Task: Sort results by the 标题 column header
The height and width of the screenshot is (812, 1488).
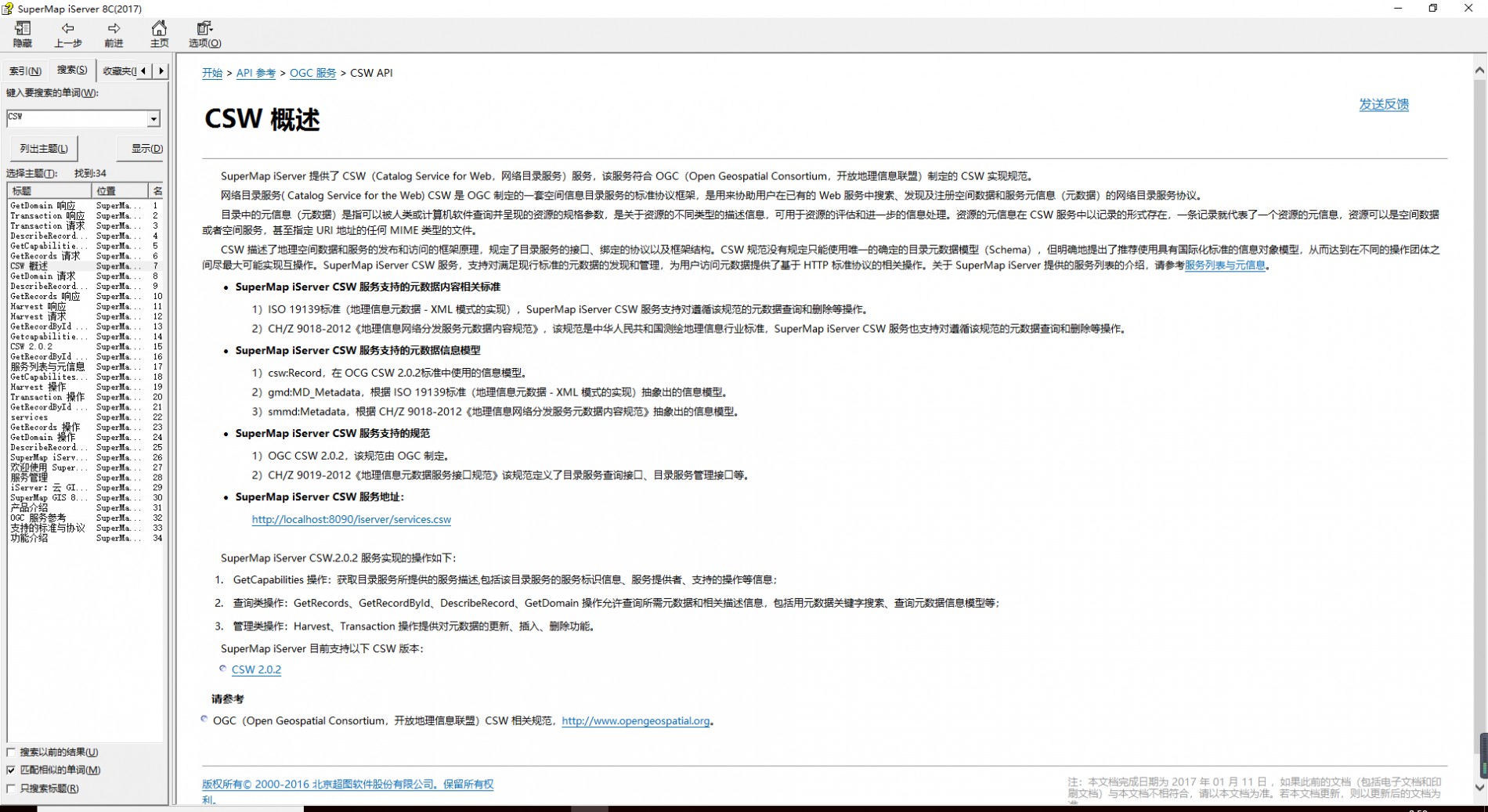Action: [x=49, y=191]
